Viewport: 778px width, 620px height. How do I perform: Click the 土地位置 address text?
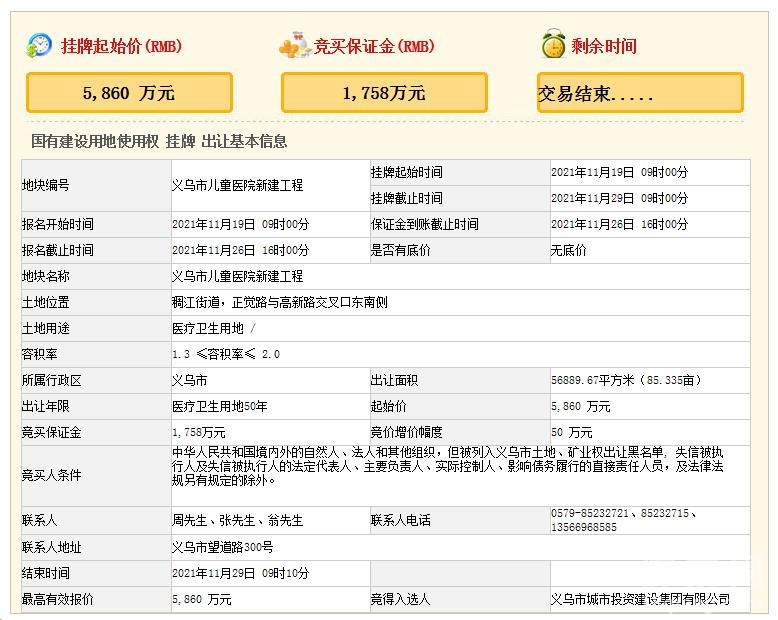pyautogui.click(x=272, y=301)
